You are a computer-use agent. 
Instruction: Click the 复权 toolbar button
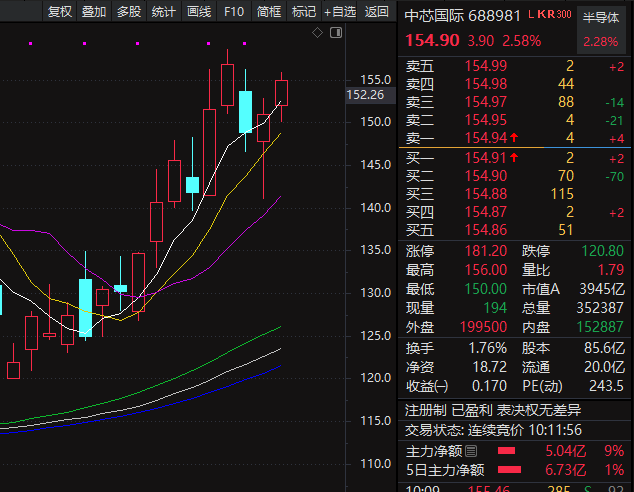tap(60, 12)
